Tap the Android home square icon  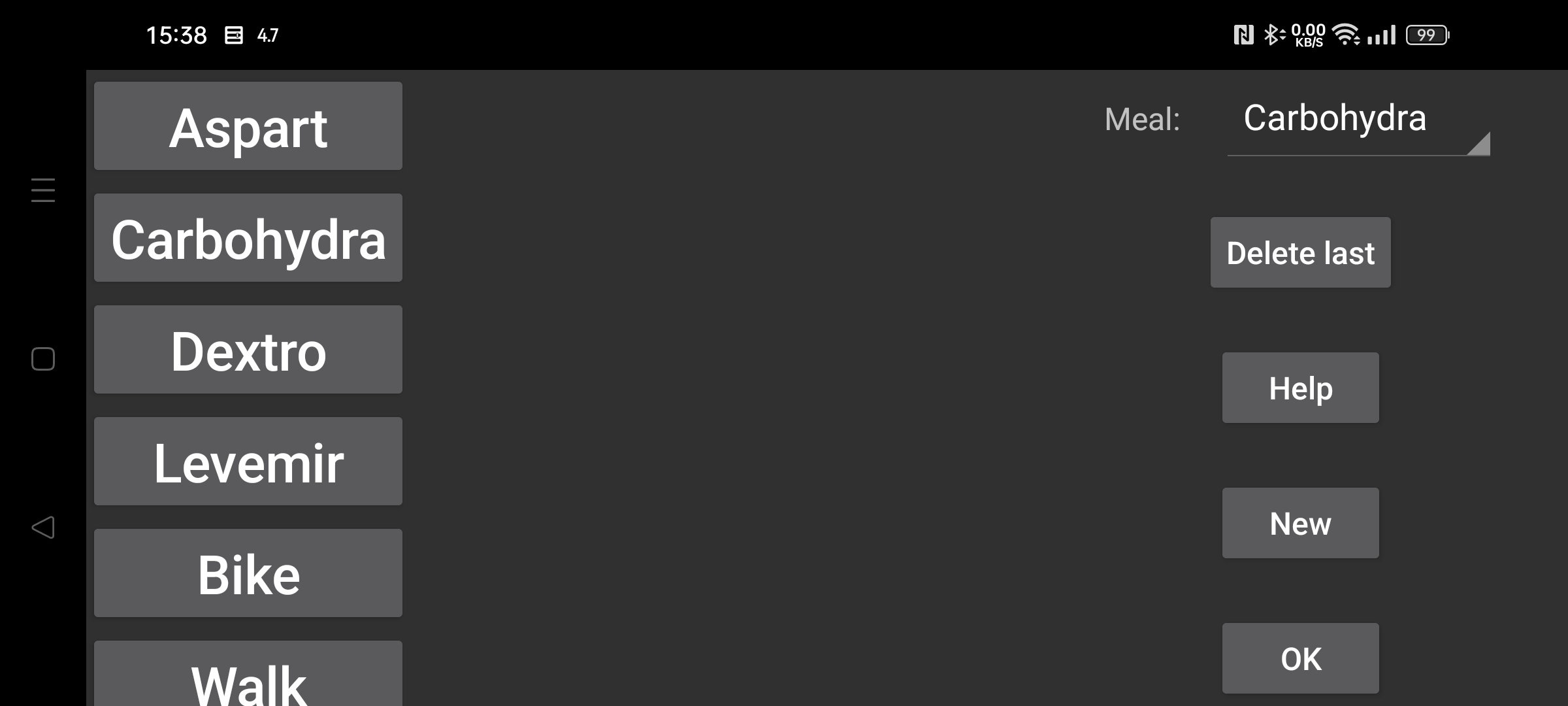[x=43, y=359]
